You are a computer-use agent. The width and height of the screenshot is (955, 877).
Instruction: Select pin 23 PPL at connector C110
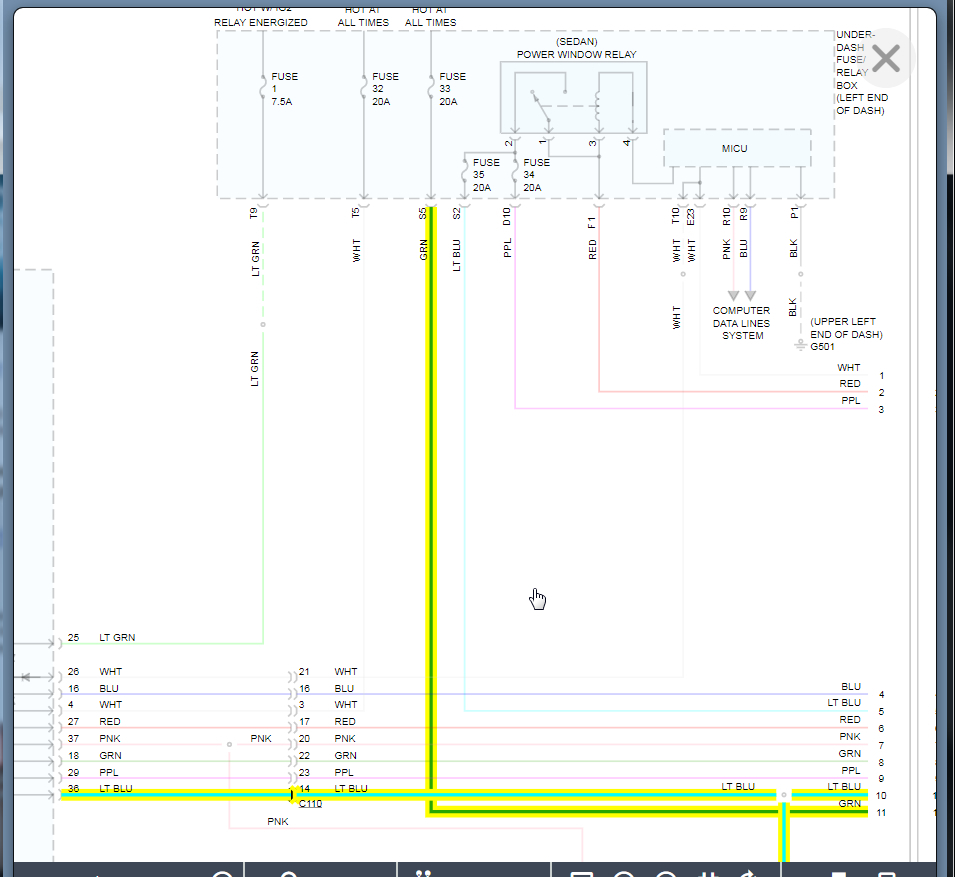tap(326, 773)
